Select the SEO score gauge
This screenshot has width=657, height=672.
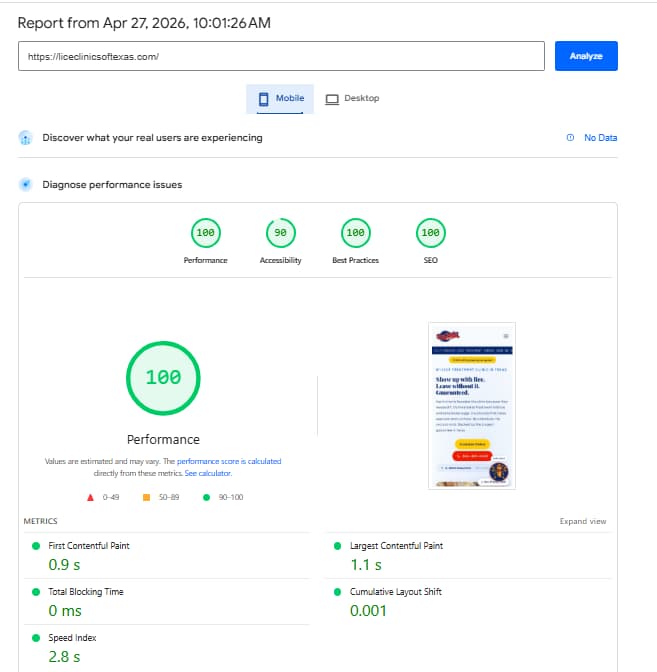431,233
